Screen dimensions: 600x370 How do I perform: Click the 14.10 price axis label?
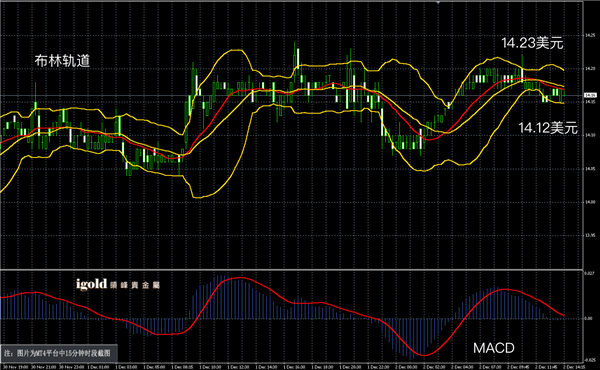590,135
